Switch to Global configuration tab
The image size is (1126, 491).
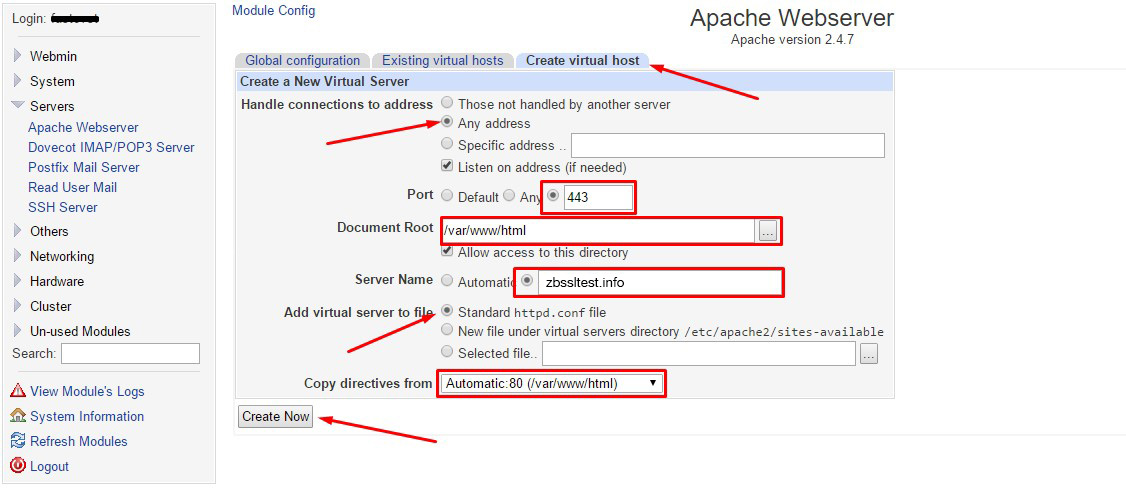click(x=302, y=61)
